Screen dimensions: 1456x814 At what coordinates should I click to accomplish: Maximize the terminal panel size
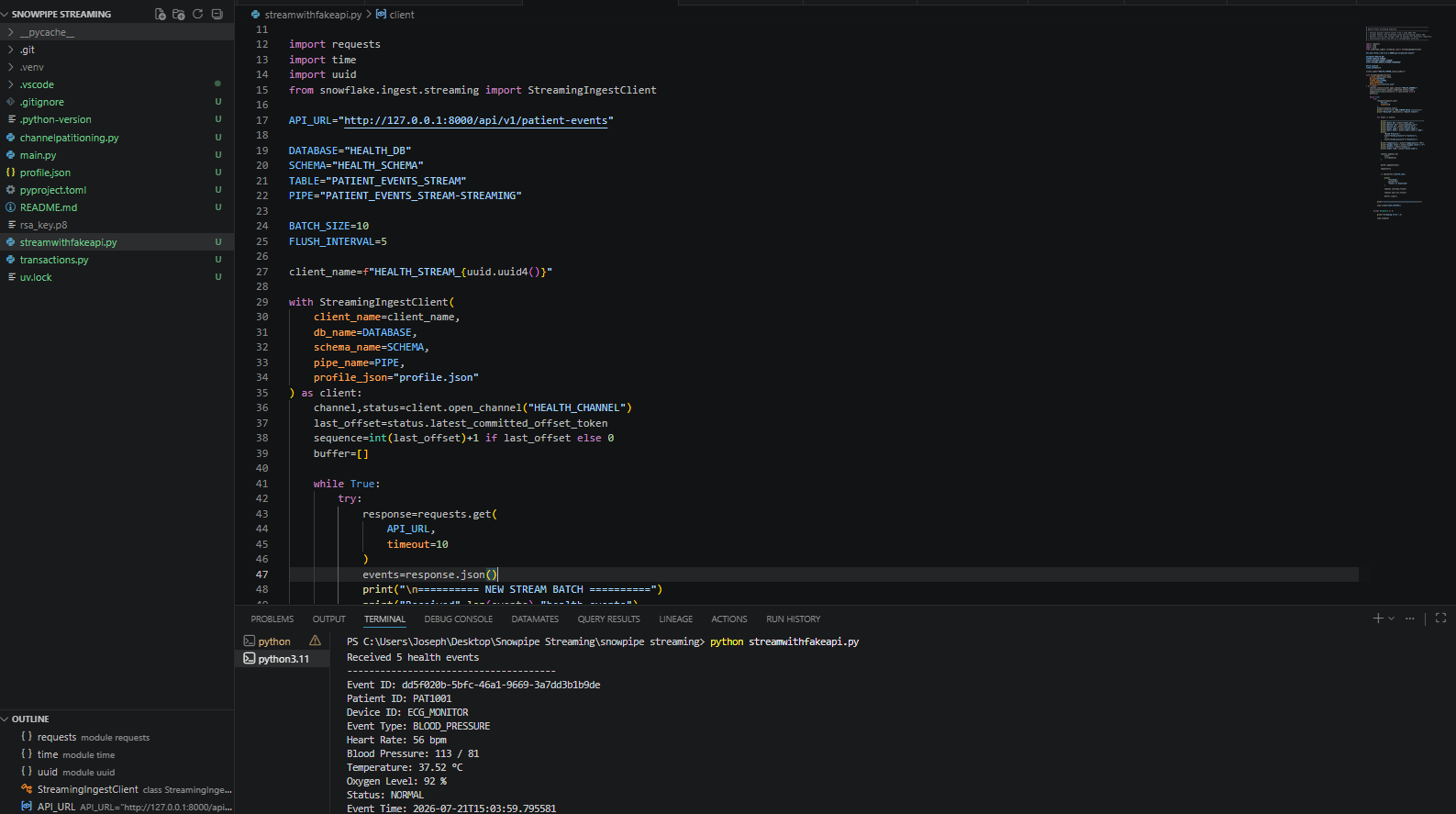coord(1440,619)
